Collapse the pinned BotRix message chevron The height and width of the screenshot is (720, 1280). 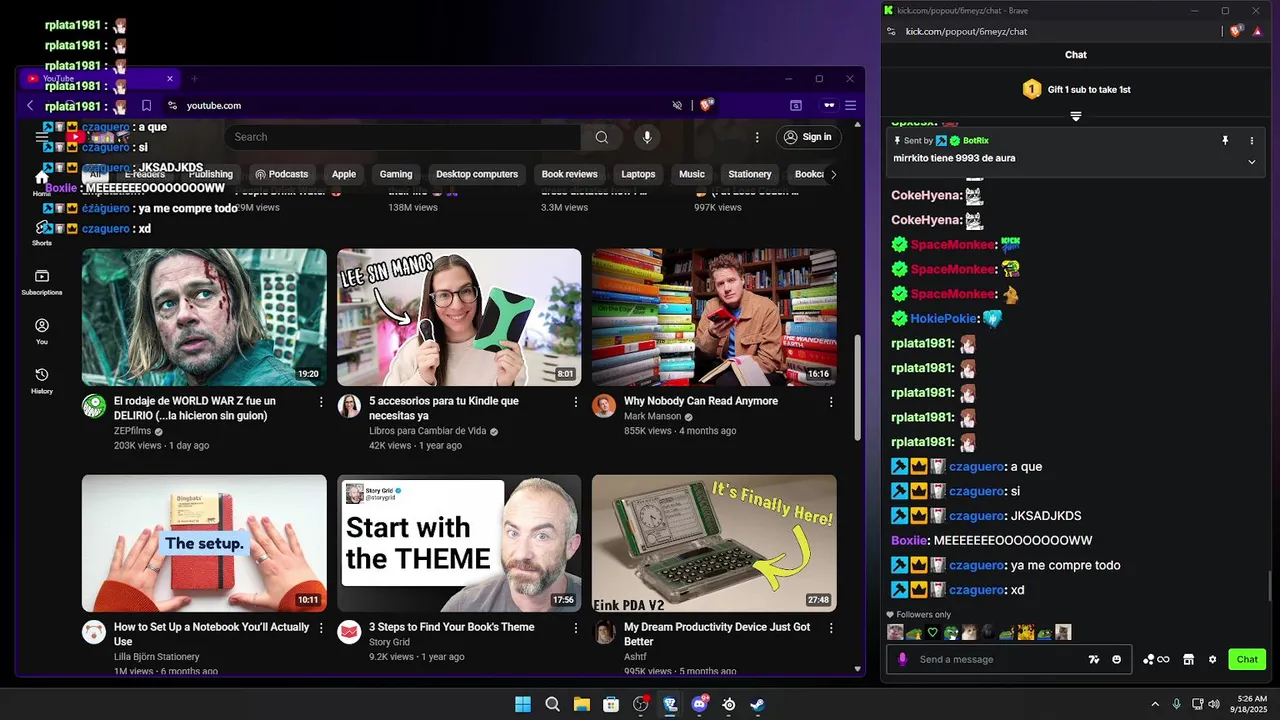(1252, 162)
